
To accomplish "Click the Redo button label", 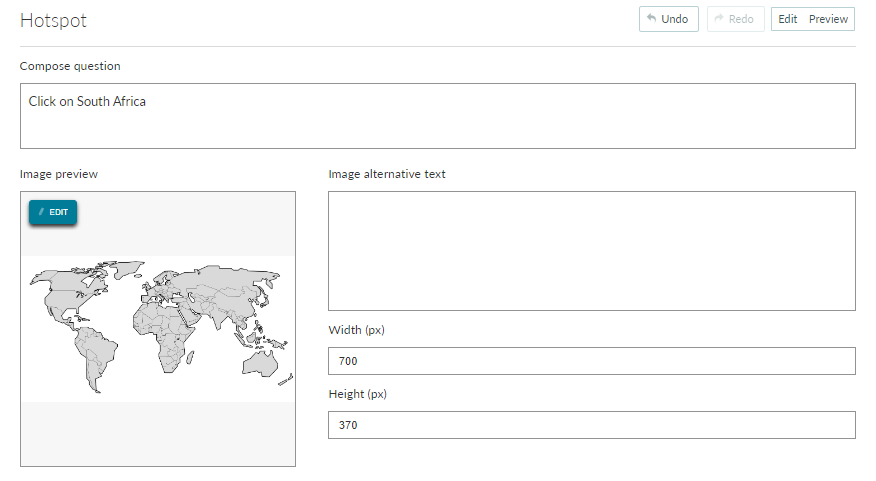I will tap(741, 19).
